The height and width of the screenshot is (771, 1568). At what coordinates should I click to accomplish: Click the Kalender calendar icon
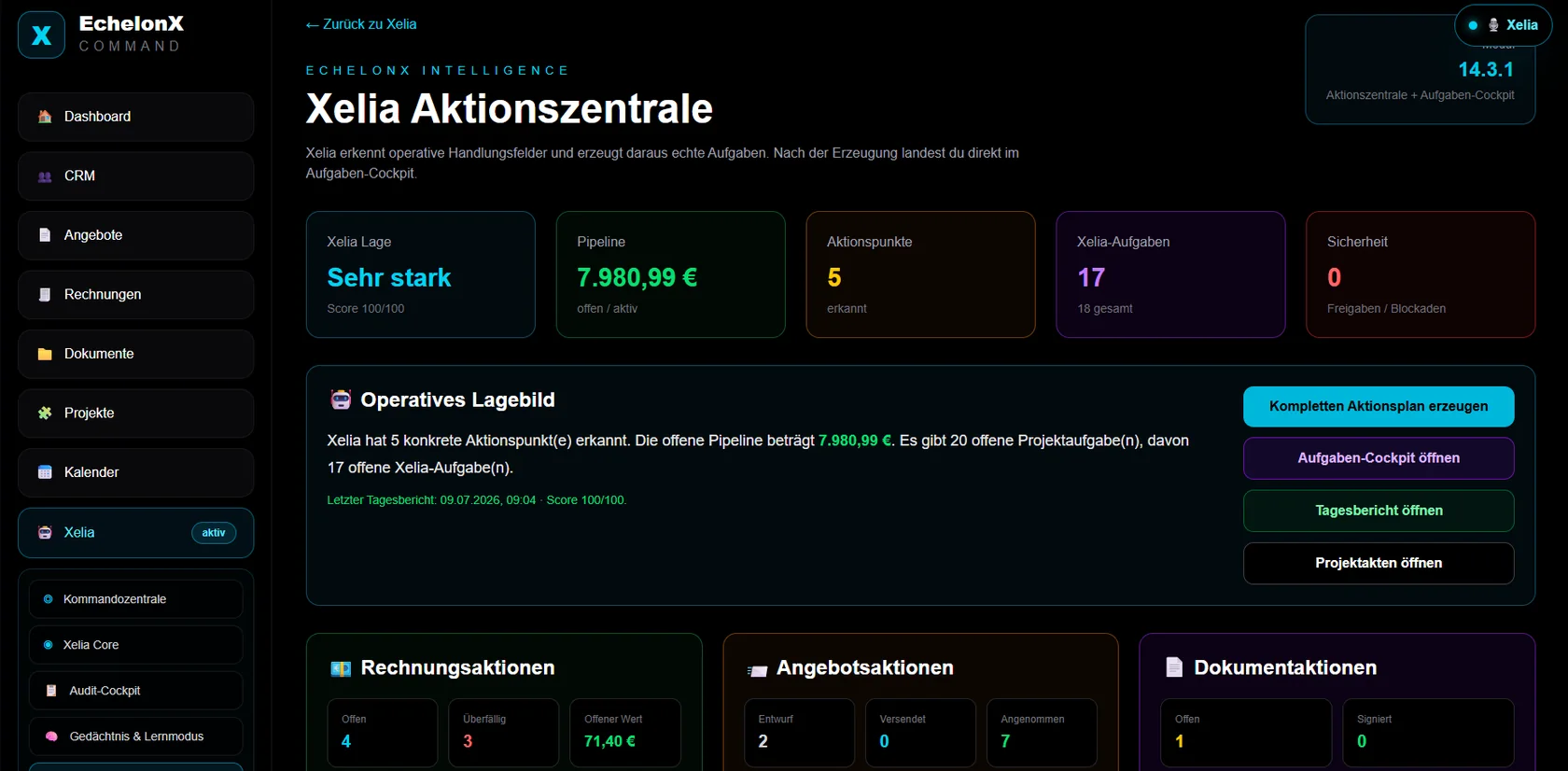[45, 472]
